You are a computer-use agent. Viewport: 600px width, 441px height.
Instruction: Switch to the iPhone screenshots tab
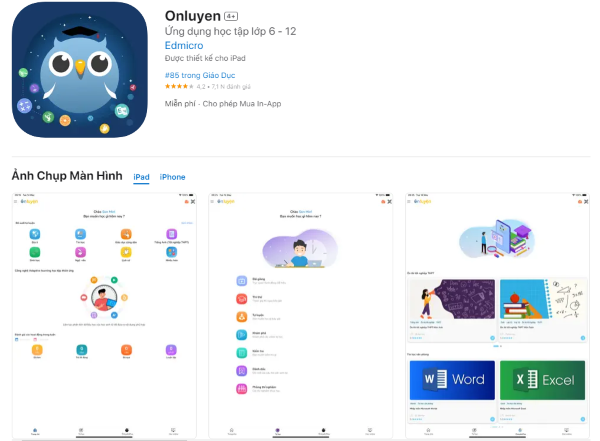point(172,177)
